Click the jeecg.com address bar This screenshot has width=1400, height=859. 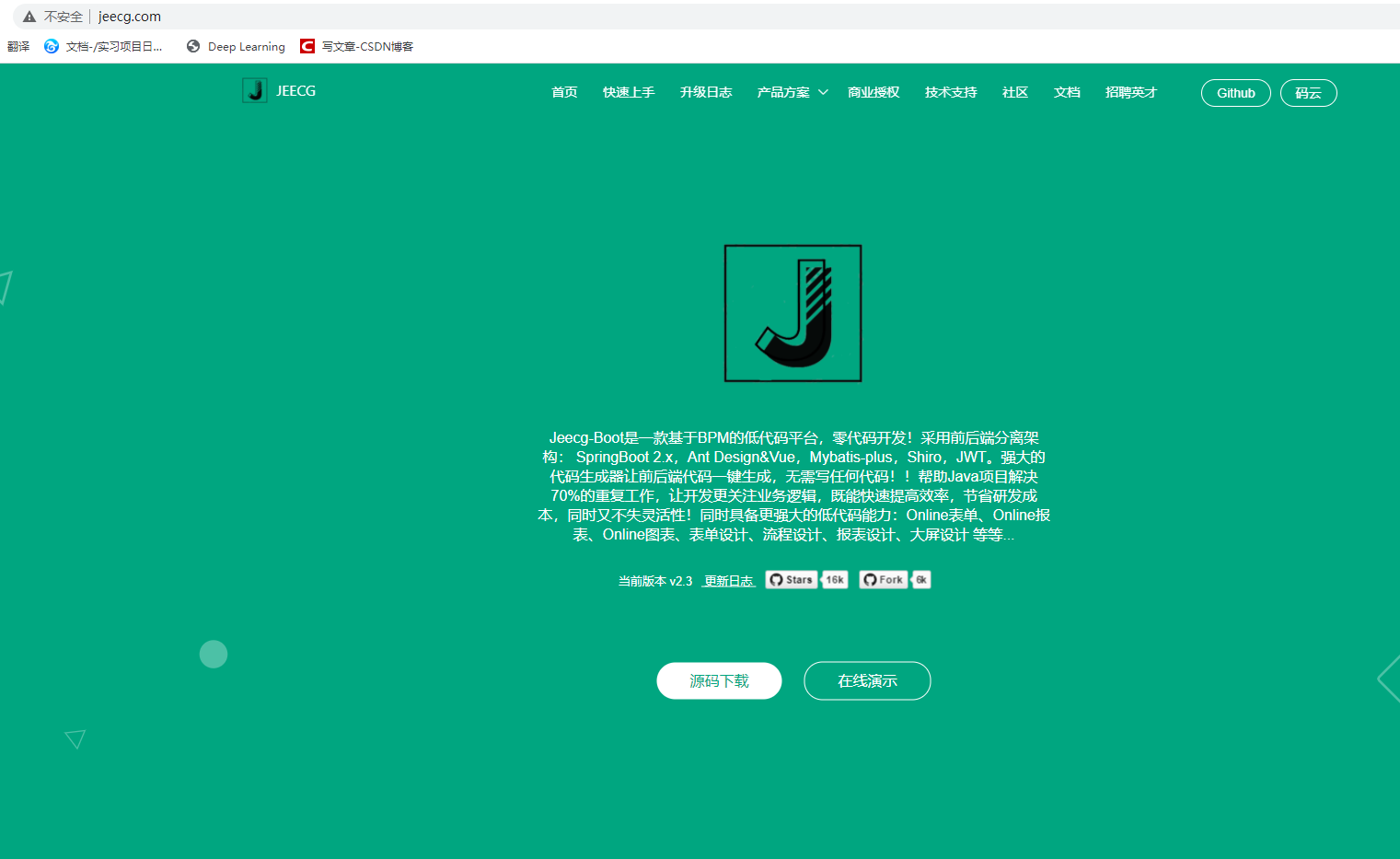tap(129, 16)
